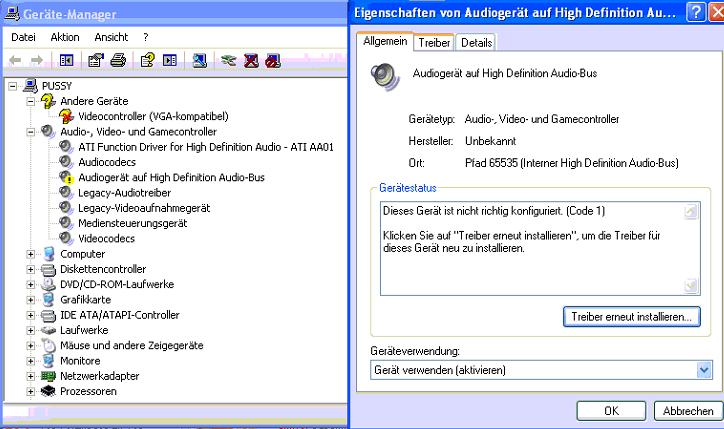Viewport: 724px width, 429px height.
Task: Click the dialog's title bar help question button
Action: pos(696,12)
